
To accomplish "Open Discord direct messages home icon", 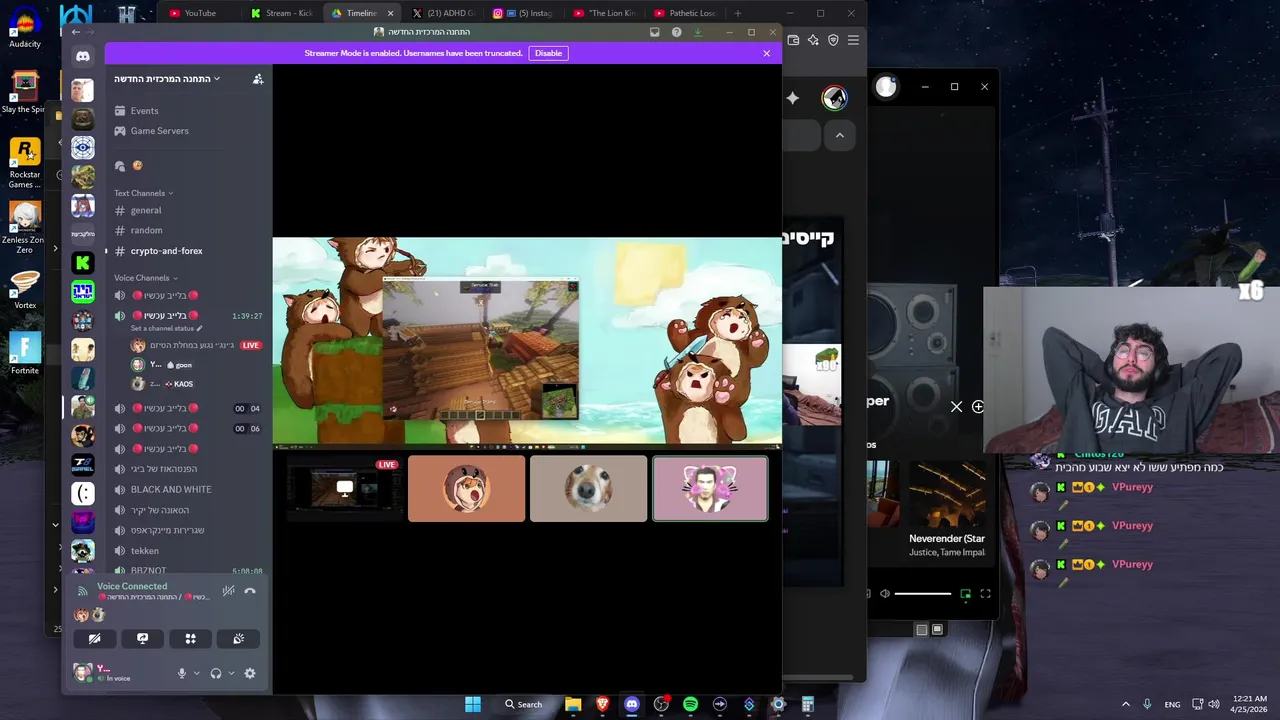I will coord(83,57).
